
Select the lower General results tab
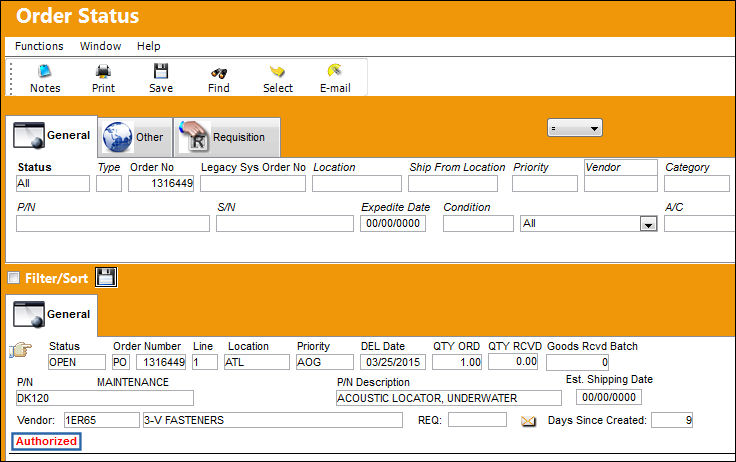coord(52,315)
